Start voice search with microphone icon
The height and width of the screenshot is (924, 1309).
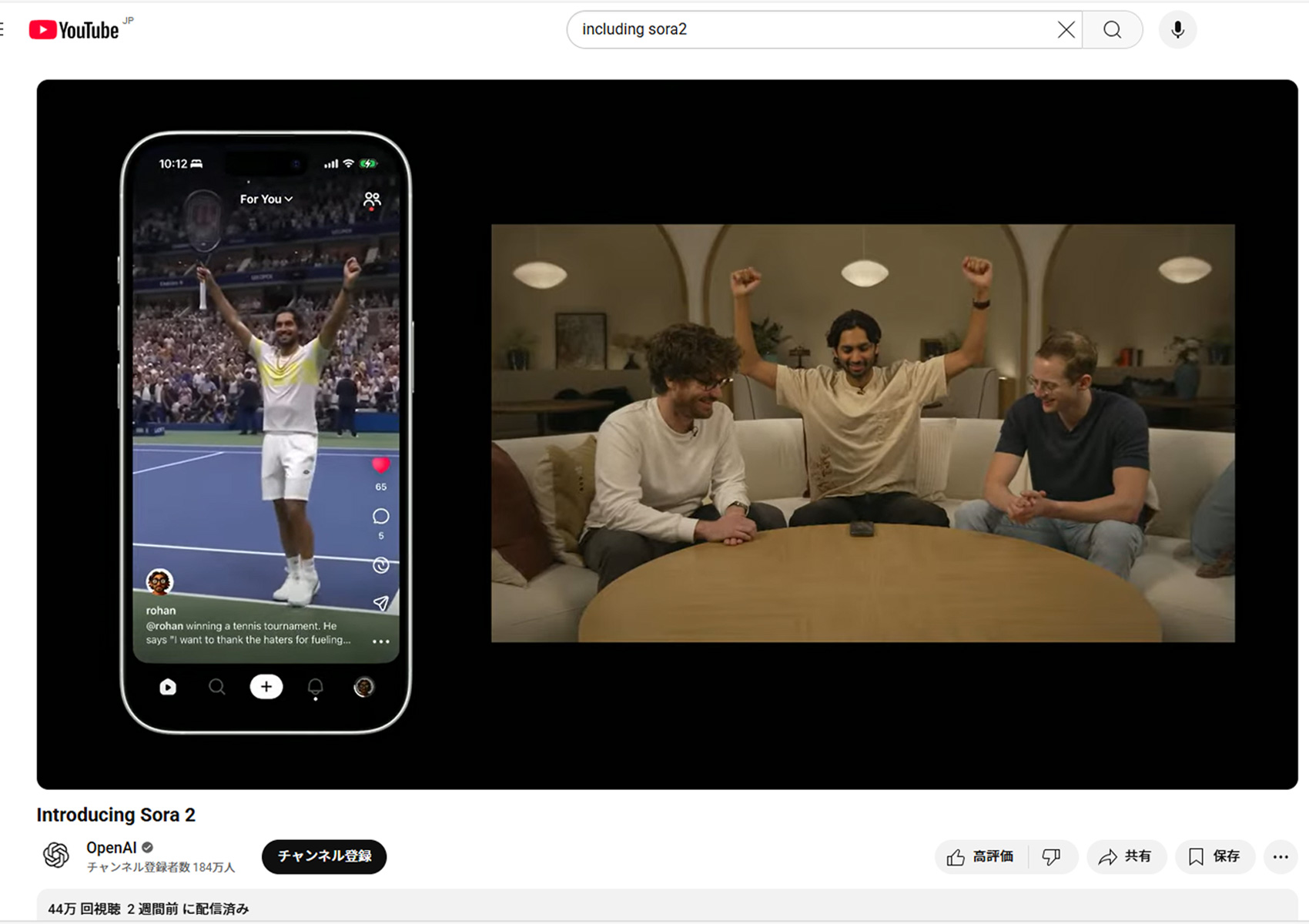1177,30
